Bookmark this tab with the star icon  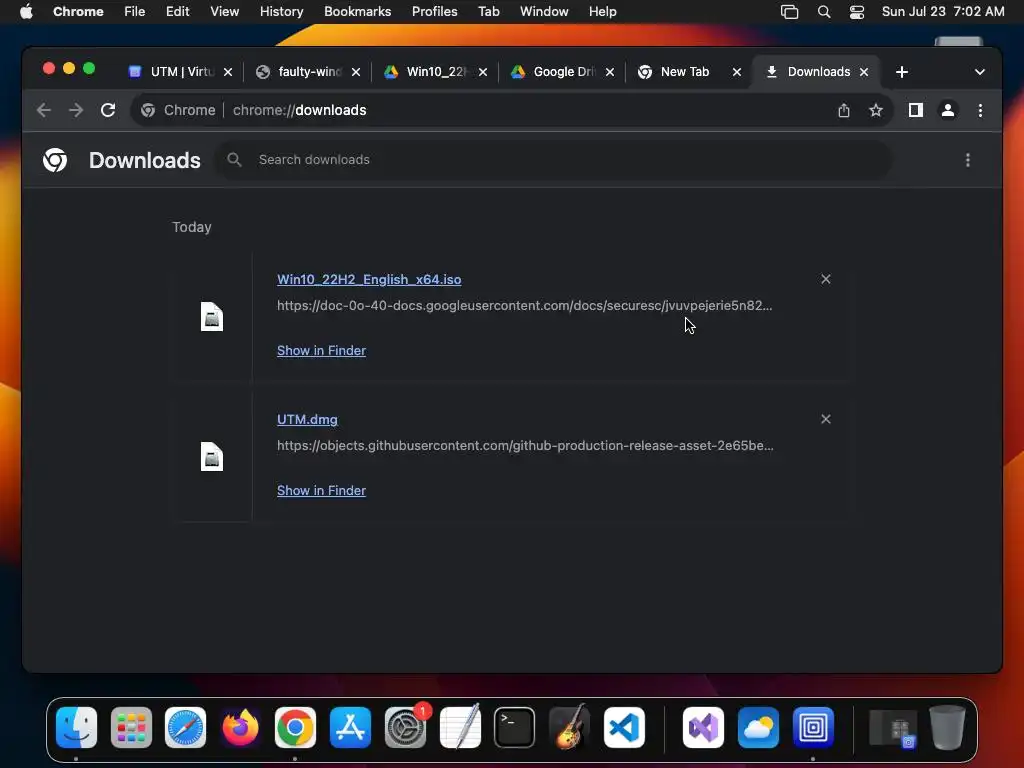tap(876, 110)
